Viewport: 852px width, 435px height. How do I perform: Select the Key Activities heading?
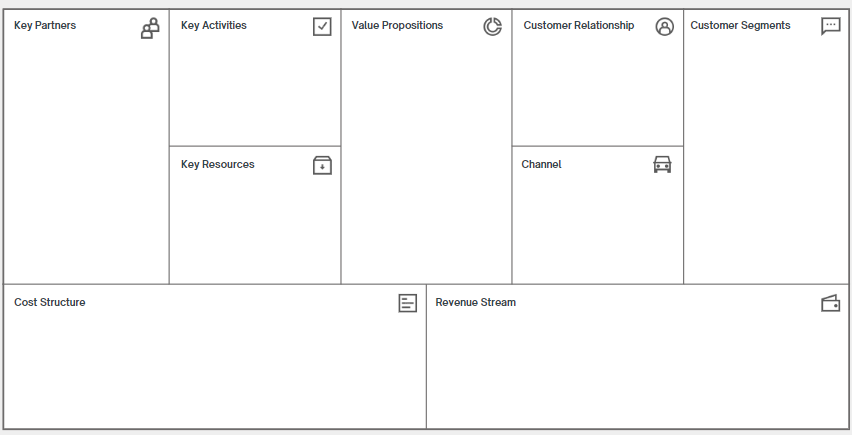coord(214,25)
